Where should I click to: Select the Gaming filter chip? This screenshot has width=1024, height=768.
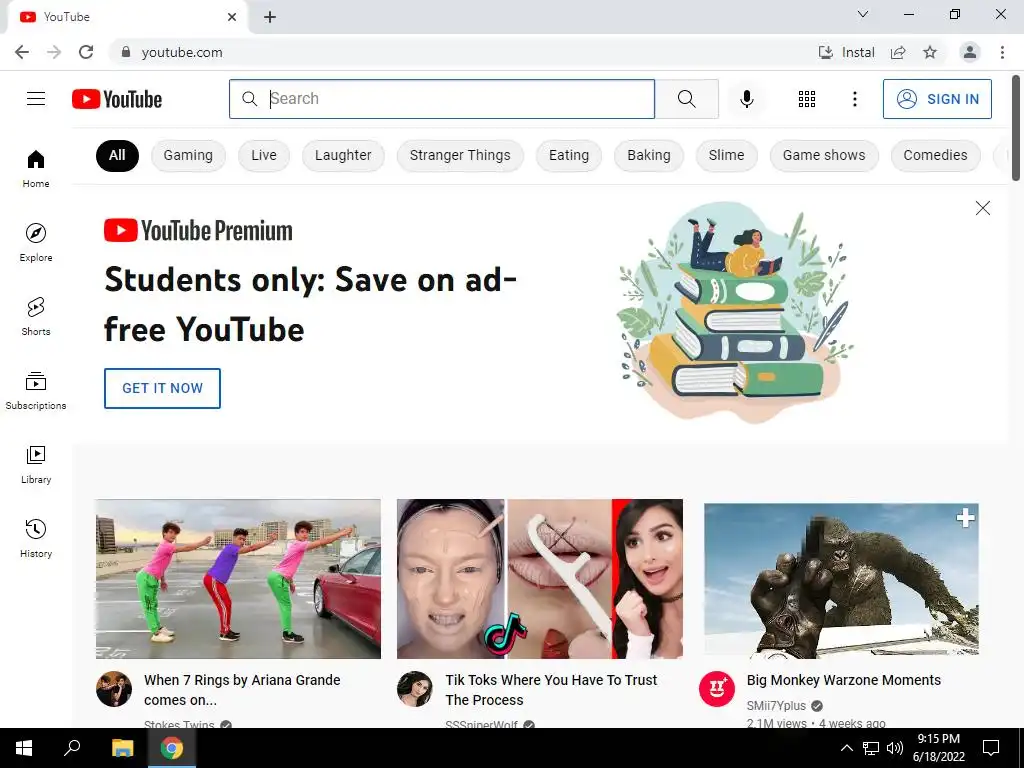point(188,155)
